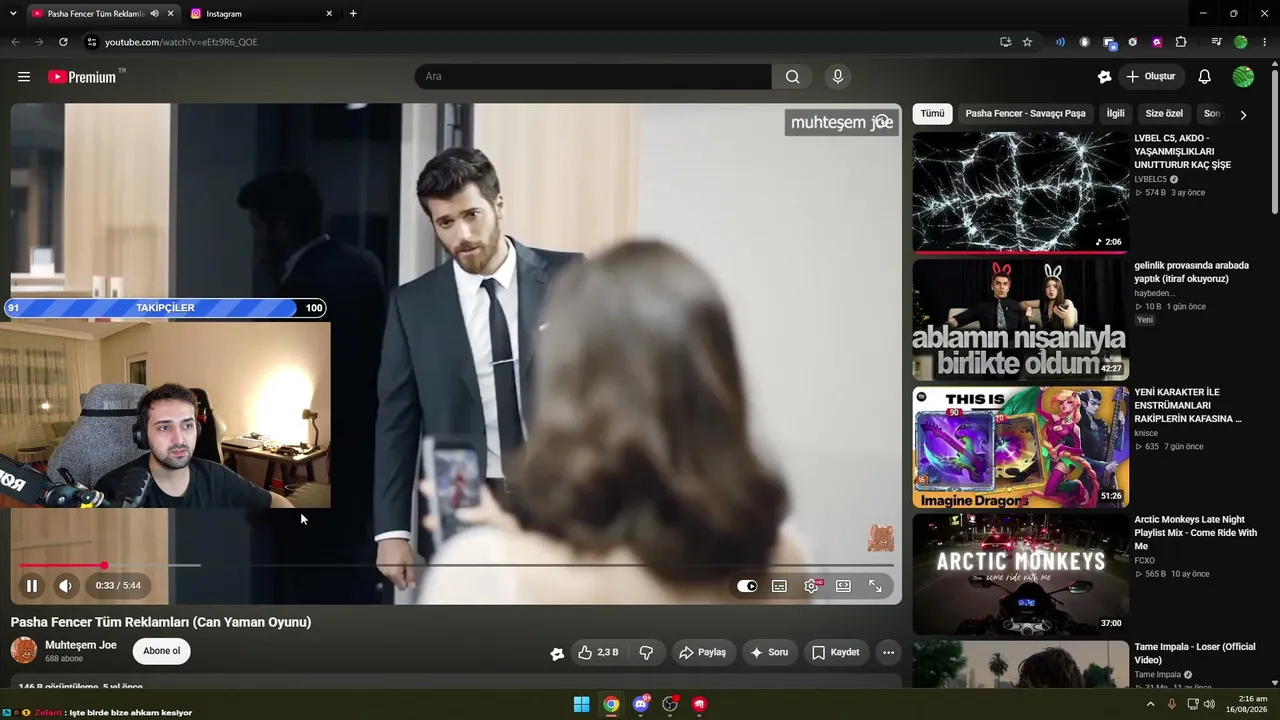Switch player to theater mode
This screenshot has width=1280, height=720.
(x=843, y=586)
